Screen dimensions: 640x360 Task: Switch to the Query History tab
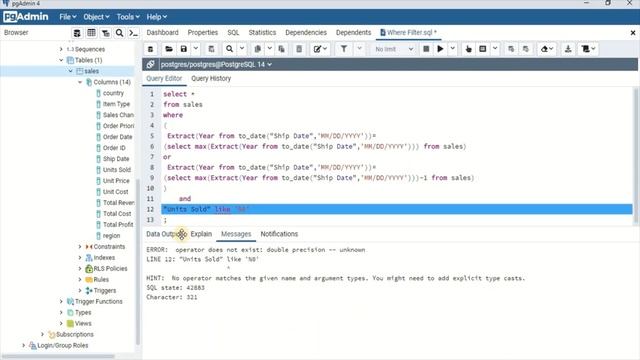(211, 78)
